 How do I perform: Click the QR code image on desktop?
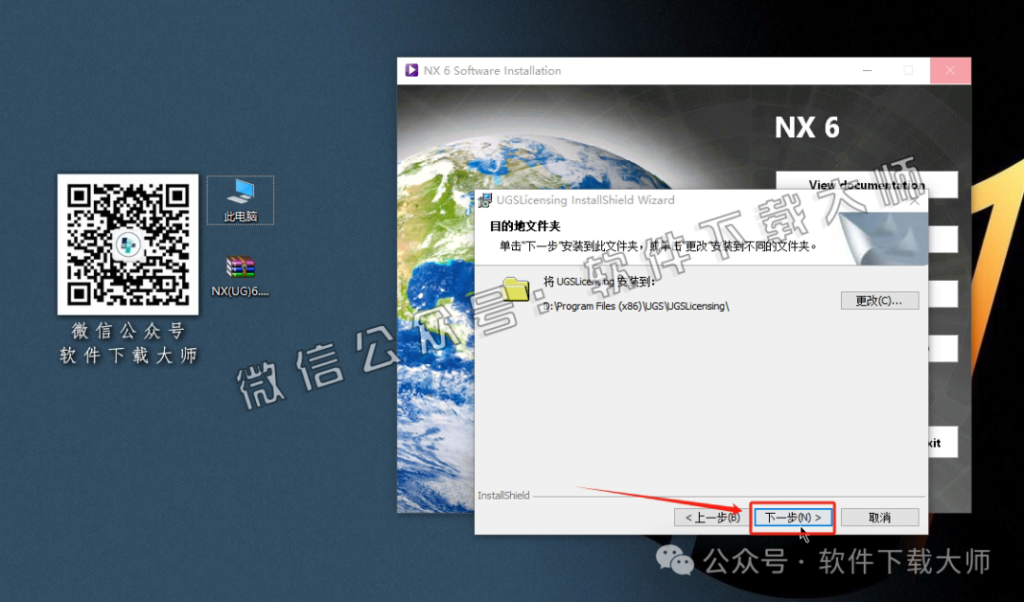127,244
